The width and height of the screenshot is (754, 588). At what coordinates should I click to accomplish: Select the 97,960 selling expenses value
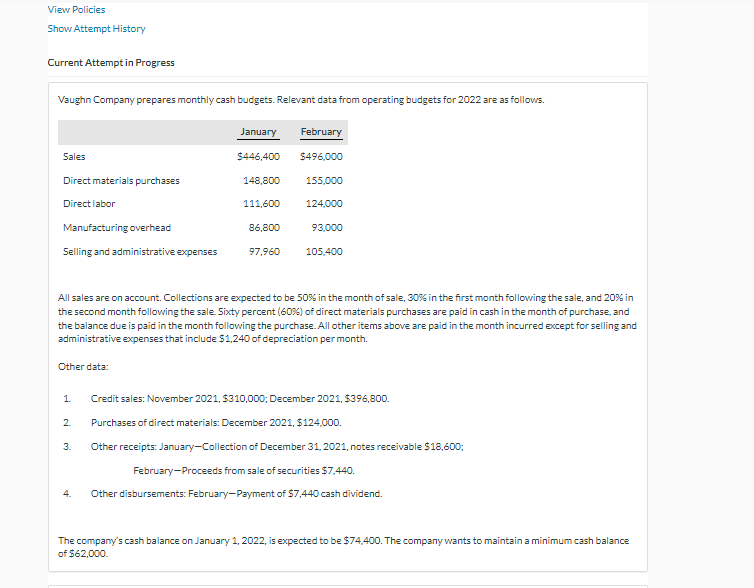[x=264, y=252]
